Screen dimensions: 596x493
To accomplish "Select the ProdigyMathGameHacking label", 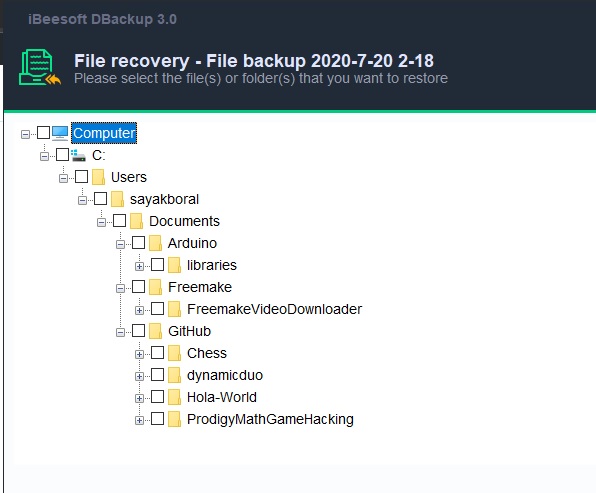I will (x=270, y=420).
